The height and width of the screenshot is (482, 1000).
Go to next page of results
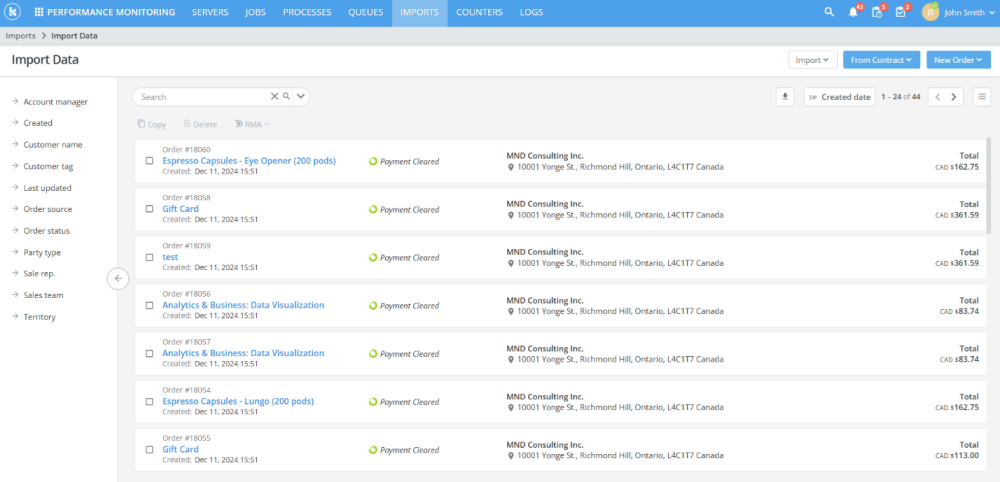(x=953, y=97)
